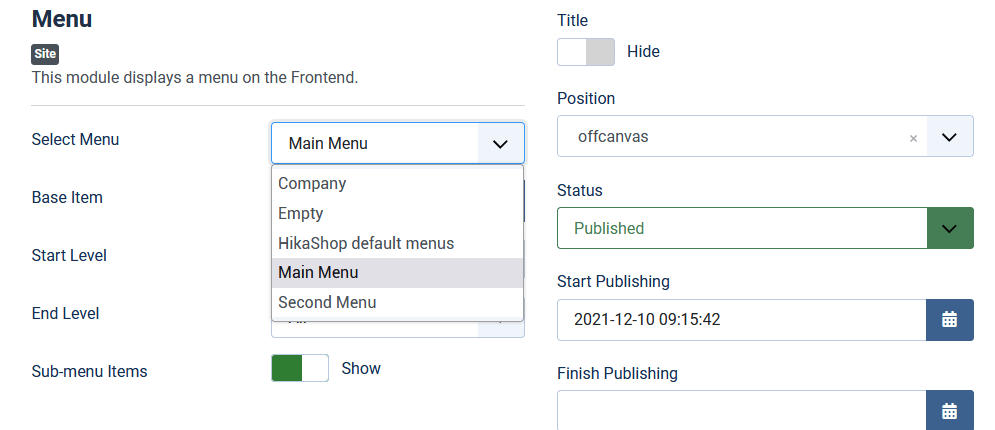Select HikaShop default menus option
Viewport: 995px width, 430px height.
tap(366, 243)
